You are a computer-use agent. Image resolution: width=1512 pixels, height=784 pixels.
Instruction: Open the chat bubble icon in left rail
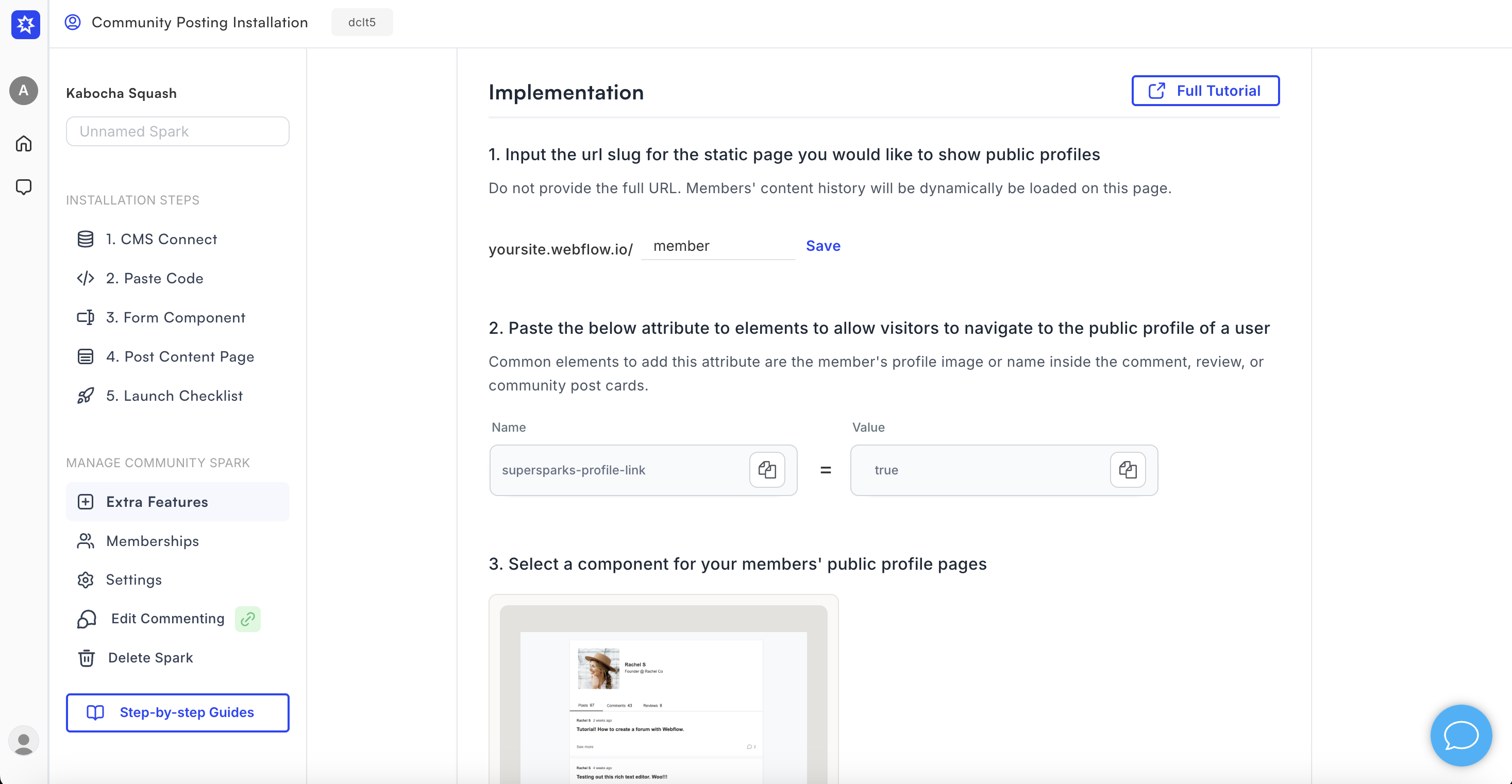24,187
